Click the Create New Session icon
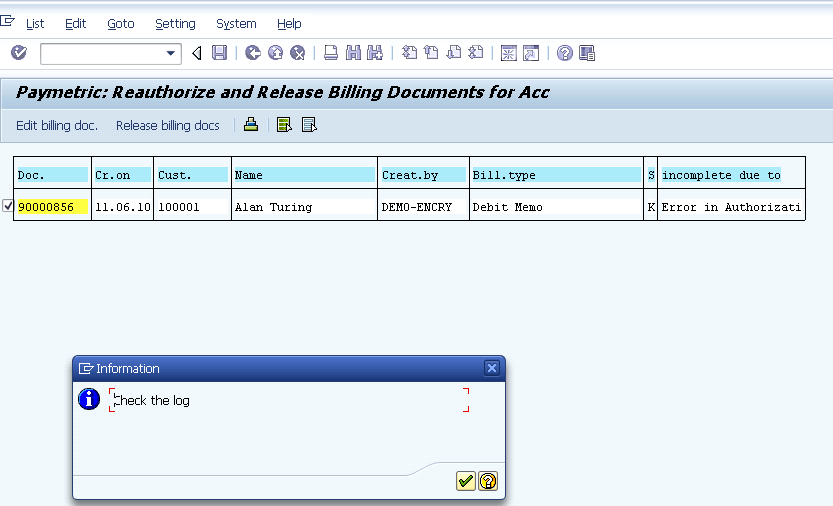Screen dimensions: 833x506 [x=508, y=53]
